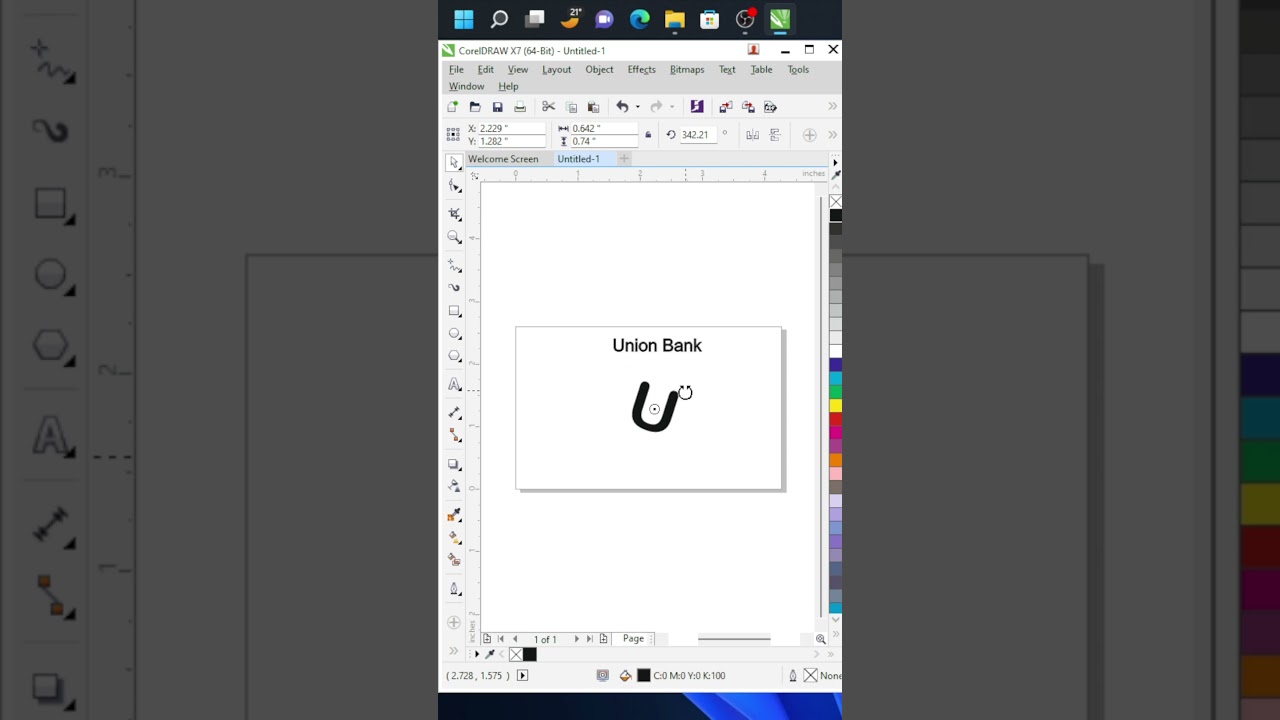Viewport: 1280px width, 720px height.
Task: Expand standard toolbar overflow chevron
Action: [x=832, y=107]
